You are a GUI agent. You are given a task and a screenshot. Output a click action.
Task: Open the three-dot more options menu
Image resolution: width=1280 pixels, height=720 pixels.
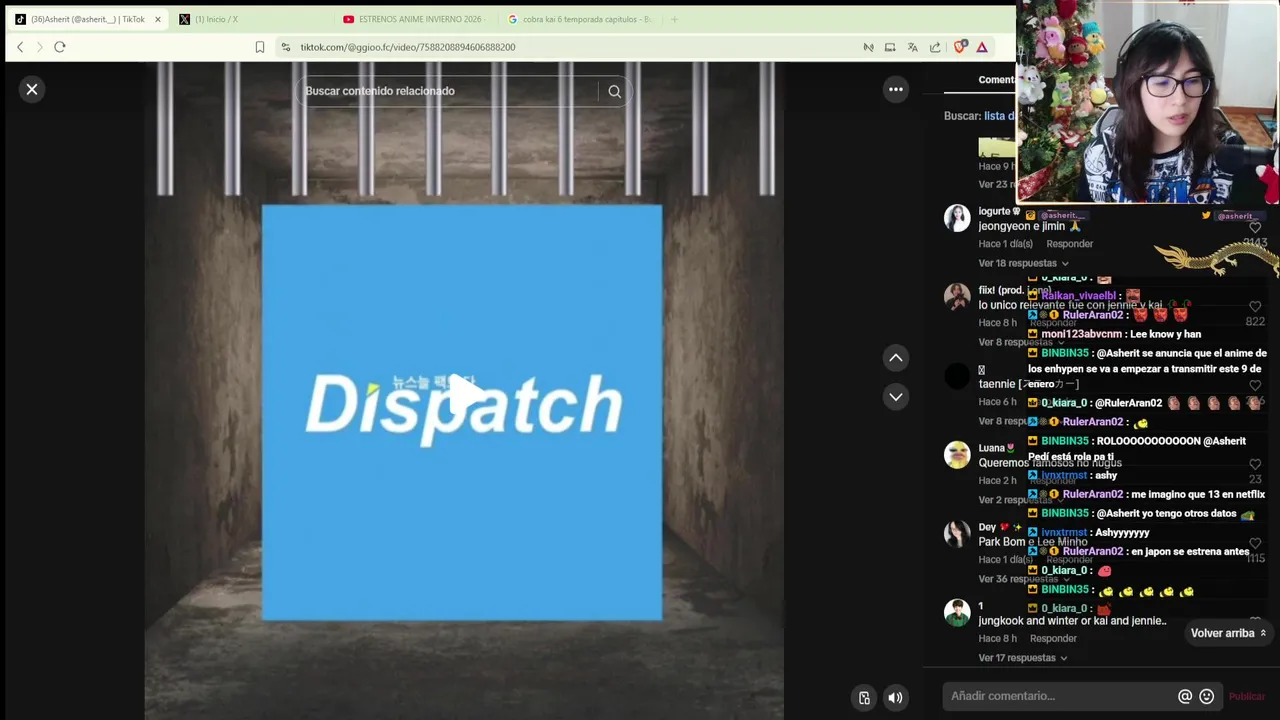896,90
